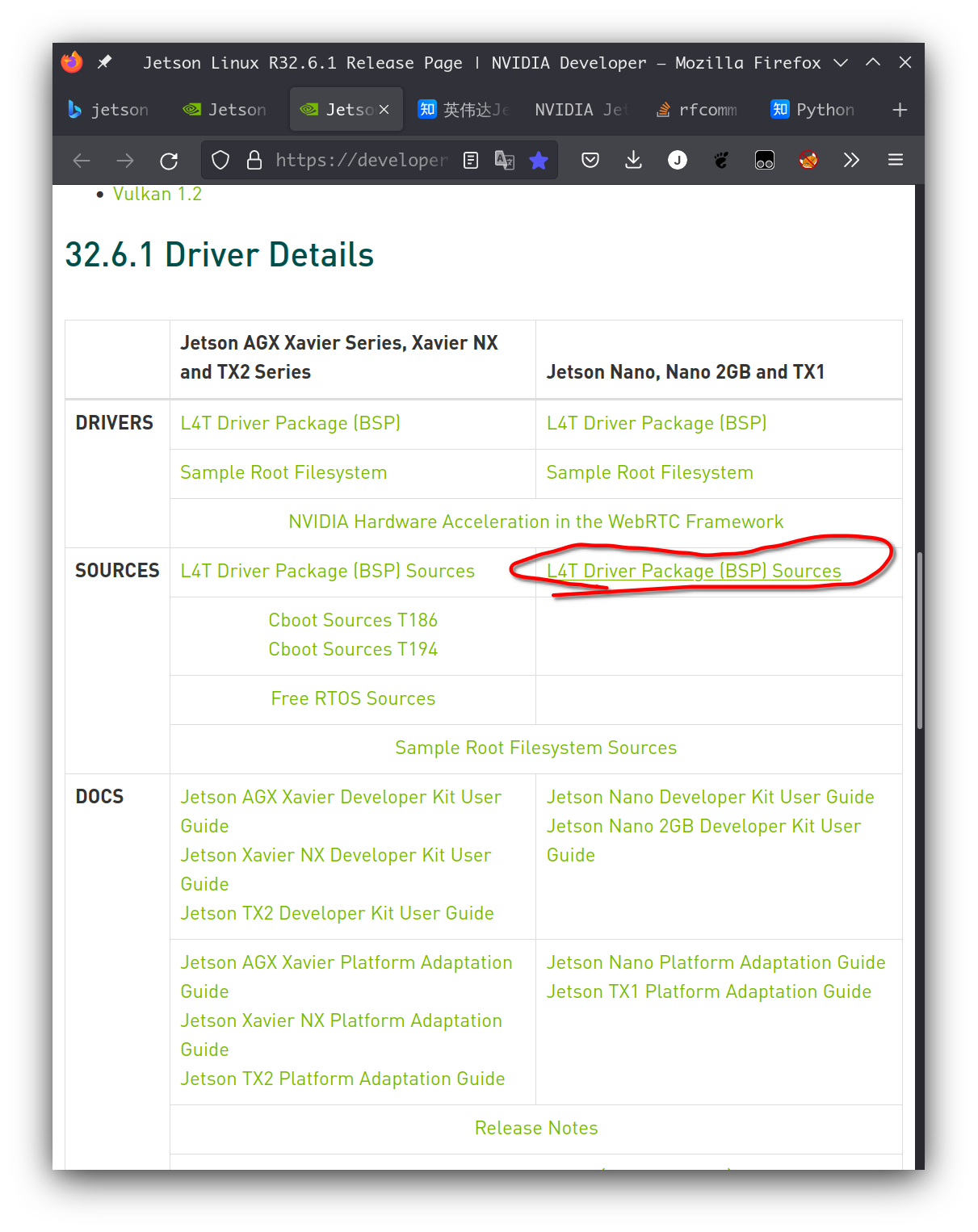Open Jetson Nano Developer Kit User Guide
Screen dimensions: 978x1232
click(x=711, y=798)
